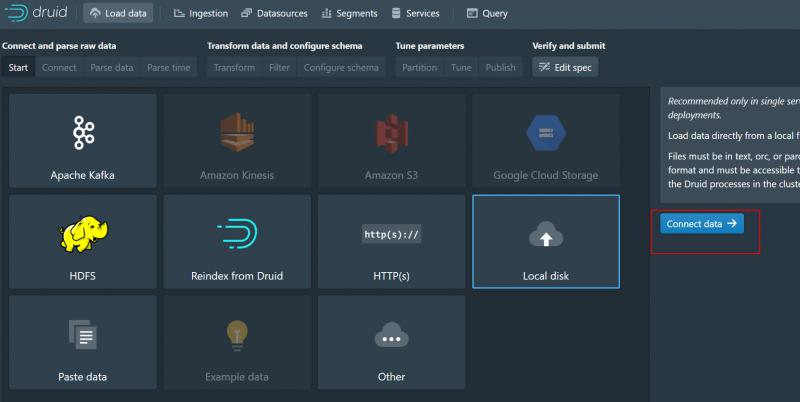Select the Publish step tab
The height and width of the screenshot is (402, 800).
pyautogui.click(x=501, y=67)
